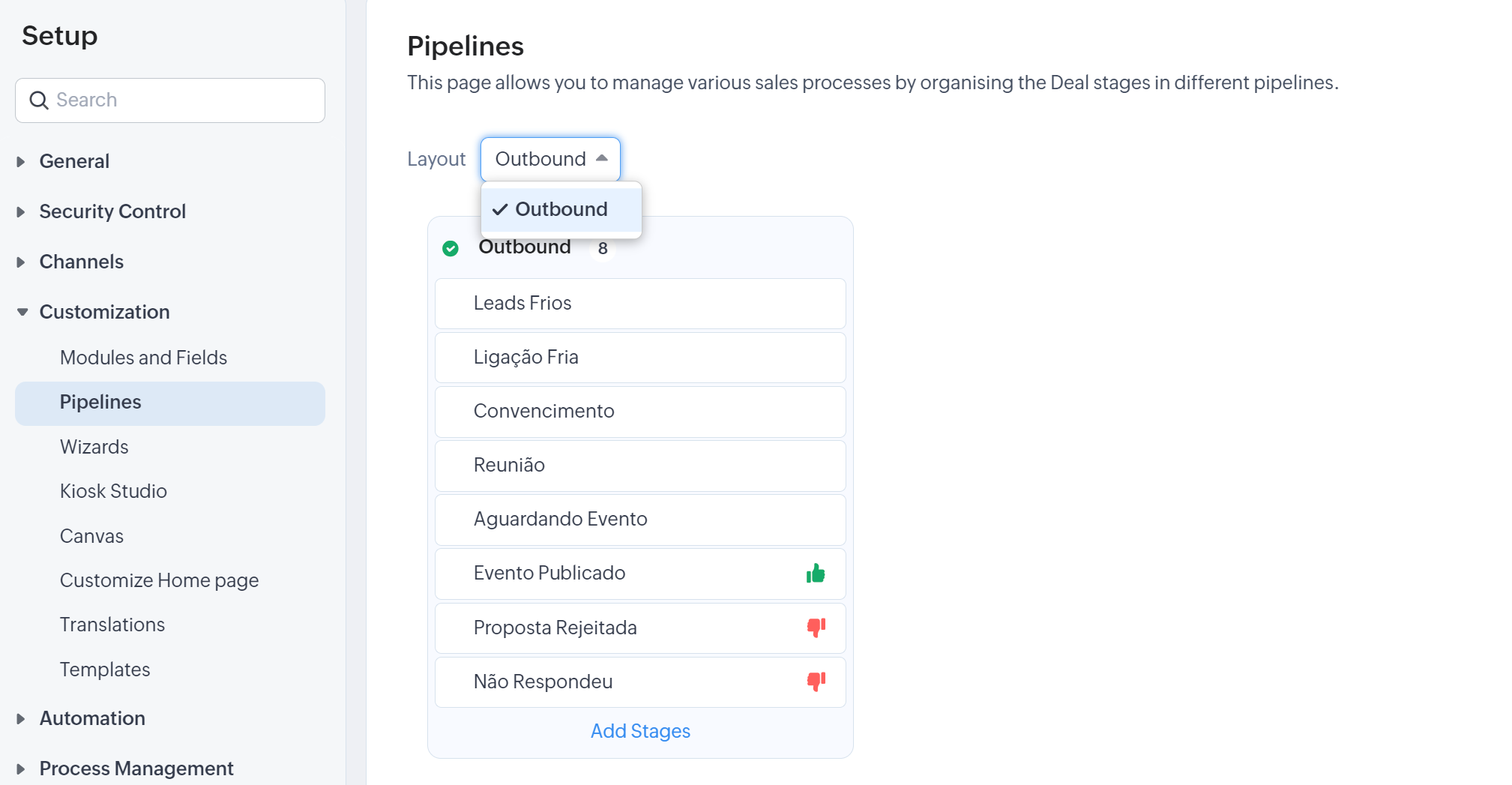
Task: Select the Pipelines item in the sidebar
Action: (x=100, y=403)
